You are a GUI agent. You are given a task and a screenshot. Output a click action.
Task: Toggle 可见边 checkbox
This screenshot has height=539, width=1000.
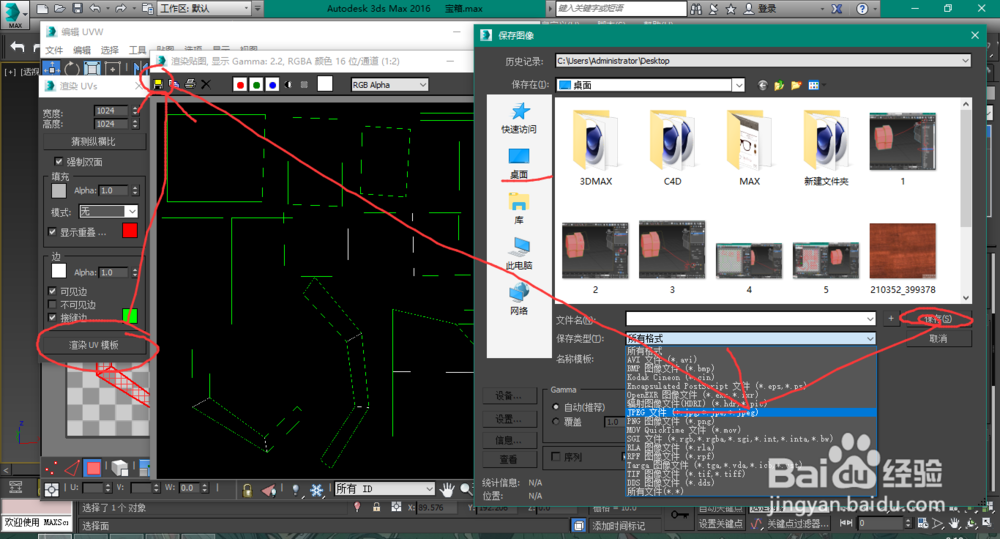(52, 291)
